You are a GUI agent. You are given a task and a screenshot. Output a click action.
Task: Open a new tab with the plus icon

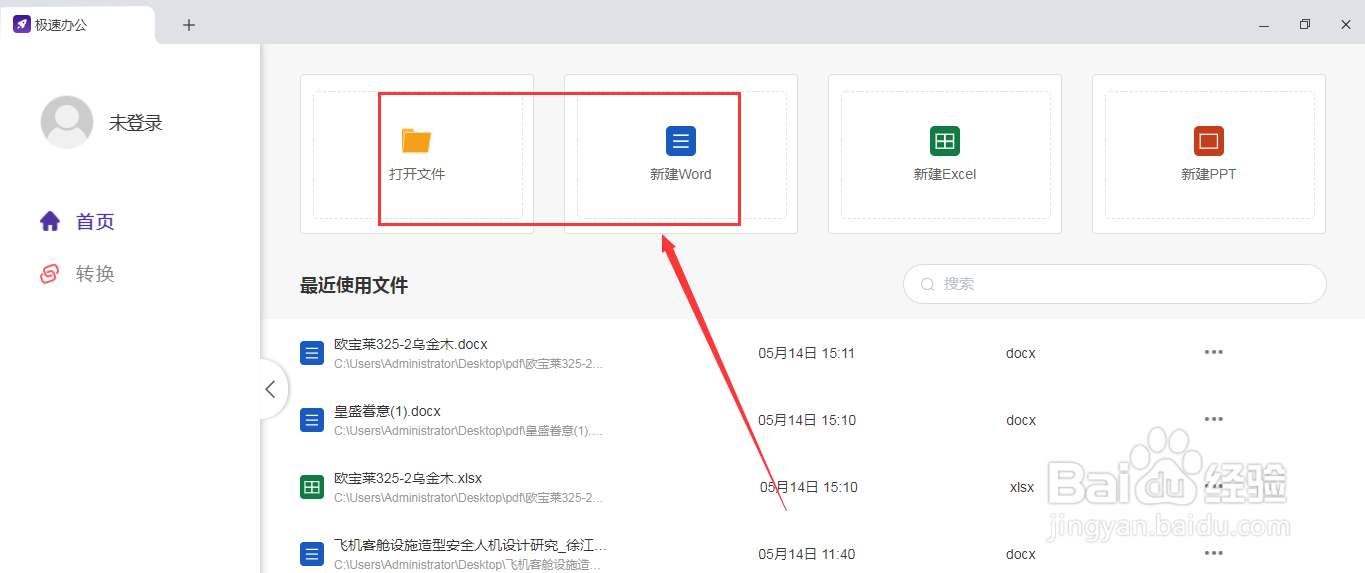189,25
